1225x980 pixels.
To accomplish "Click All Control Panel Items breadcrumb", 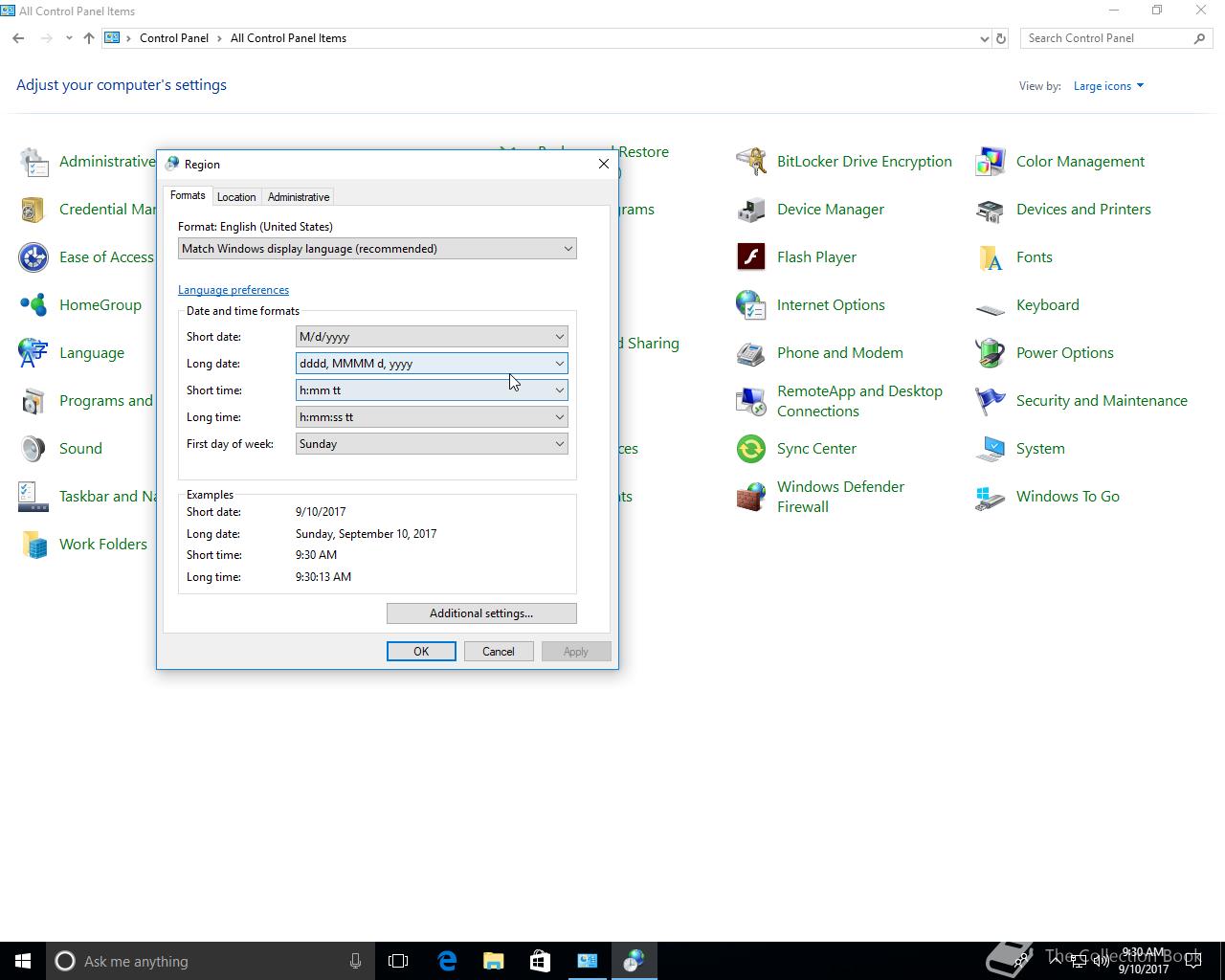I will (288, 38).
